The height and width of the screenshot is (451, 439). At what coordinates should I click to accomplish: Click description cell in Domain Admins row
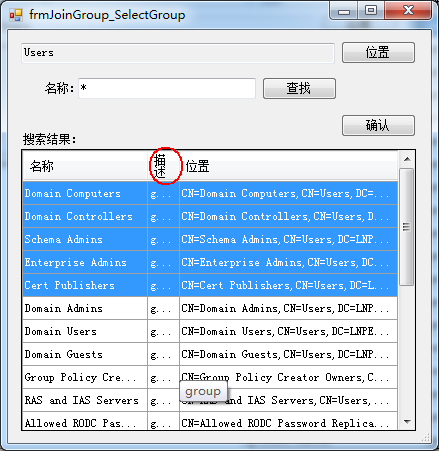pos(163,308)
